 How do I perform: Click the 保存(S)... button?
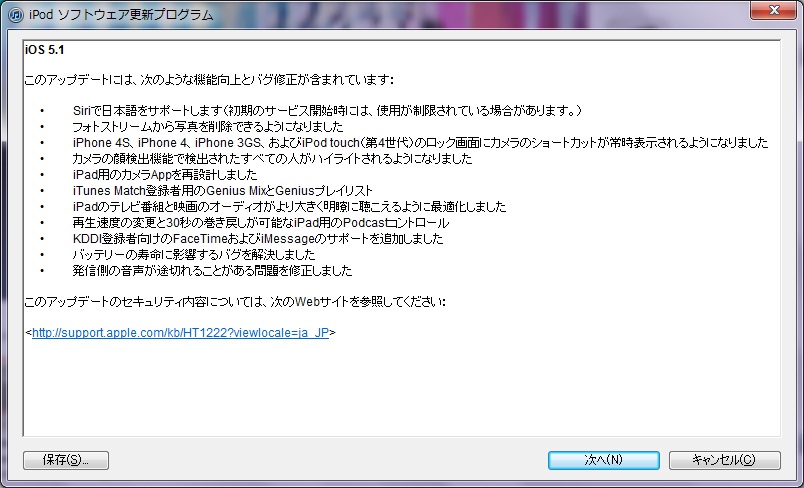tap(66, 460)
